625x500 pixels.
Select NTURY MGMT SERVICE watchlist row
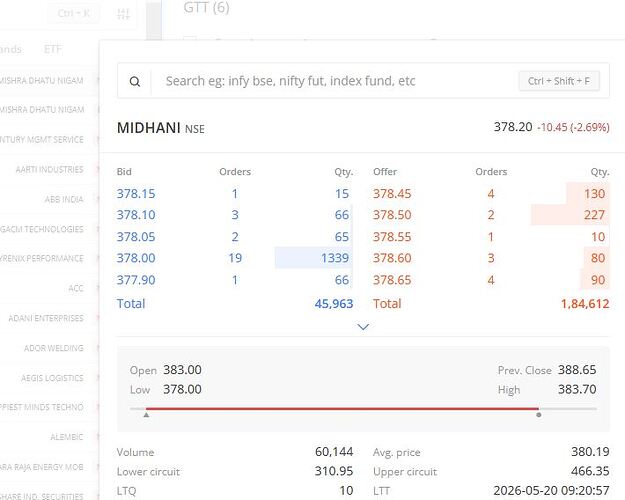point(42,140)
